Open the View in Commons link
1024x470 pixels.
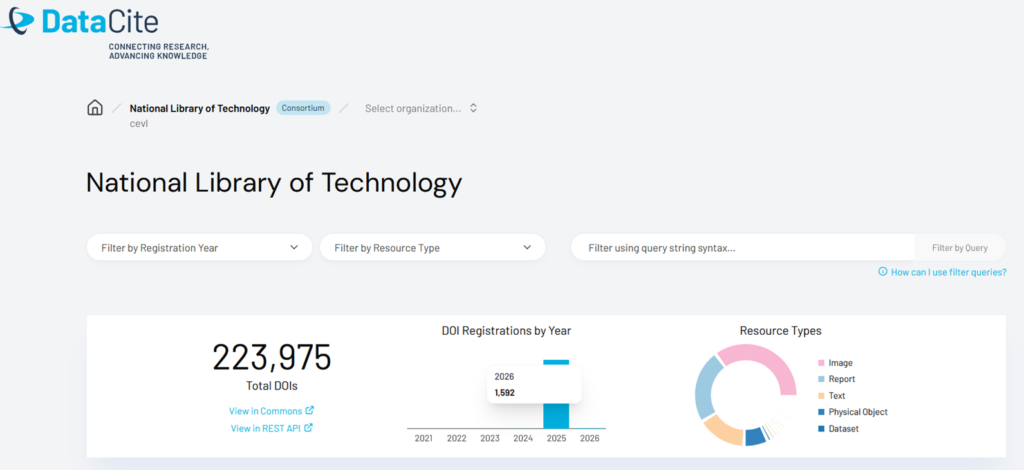click(266, 410)
